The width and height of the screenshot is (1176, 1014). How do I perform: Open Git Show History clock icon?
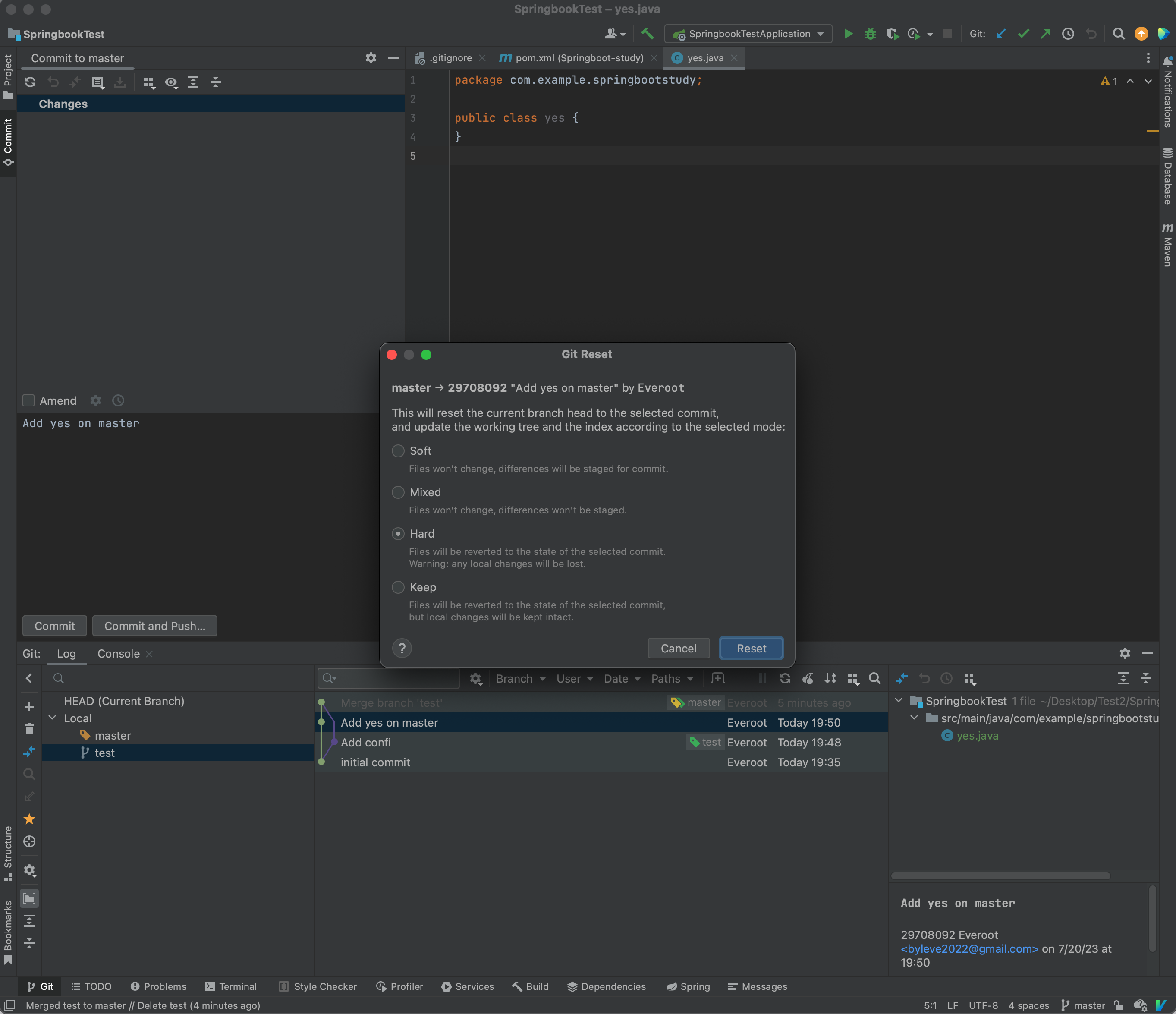click(1068, 34)
